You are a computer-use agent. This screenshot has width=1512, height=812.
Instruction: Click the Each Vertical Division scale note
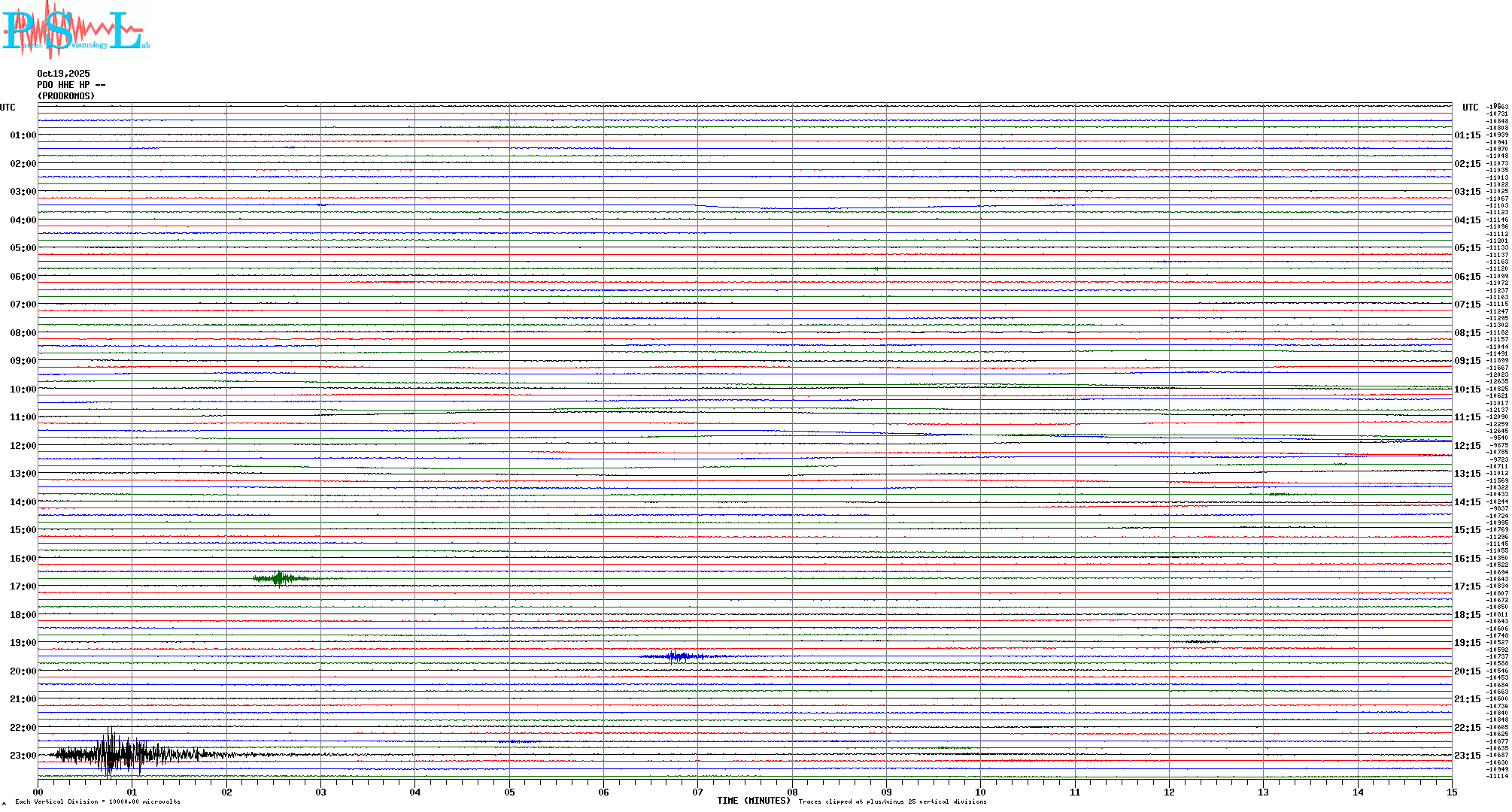[98, 801]
